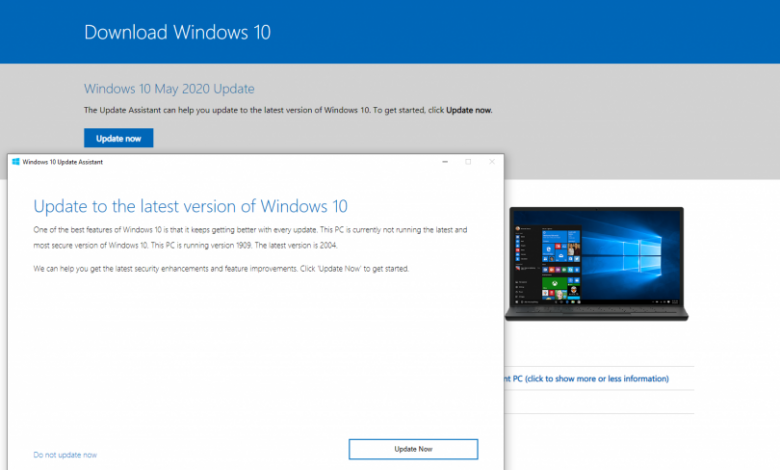The image size is (780, 470).
Task: Click Update Now in the Update Assistant dialog
Action: pyautogui.click(x=413, y=449)
